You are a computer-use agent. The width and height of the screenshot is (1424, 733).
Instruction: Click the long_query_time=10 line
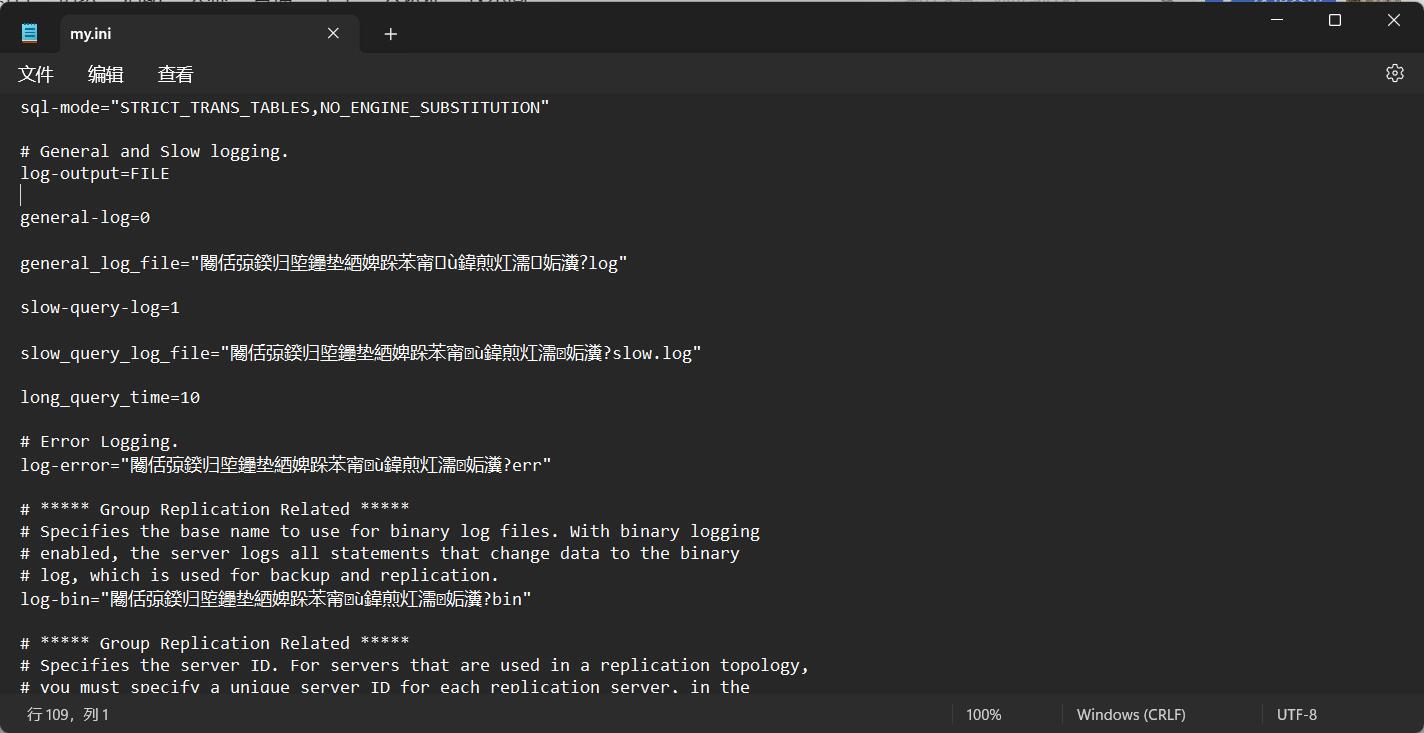point(110,397)
